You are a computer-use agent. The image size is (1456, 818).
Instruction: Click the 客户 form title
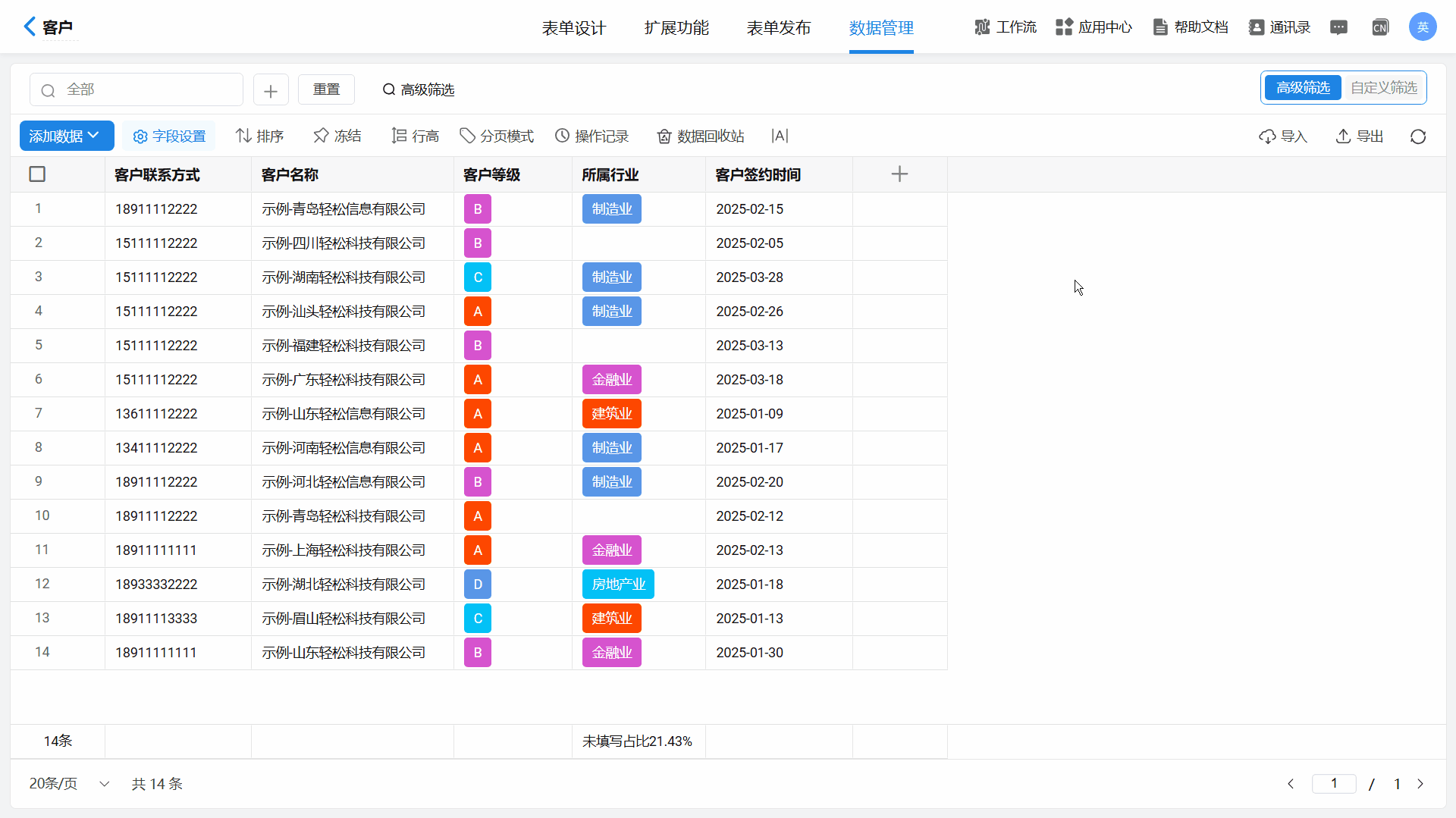[58, 27]
